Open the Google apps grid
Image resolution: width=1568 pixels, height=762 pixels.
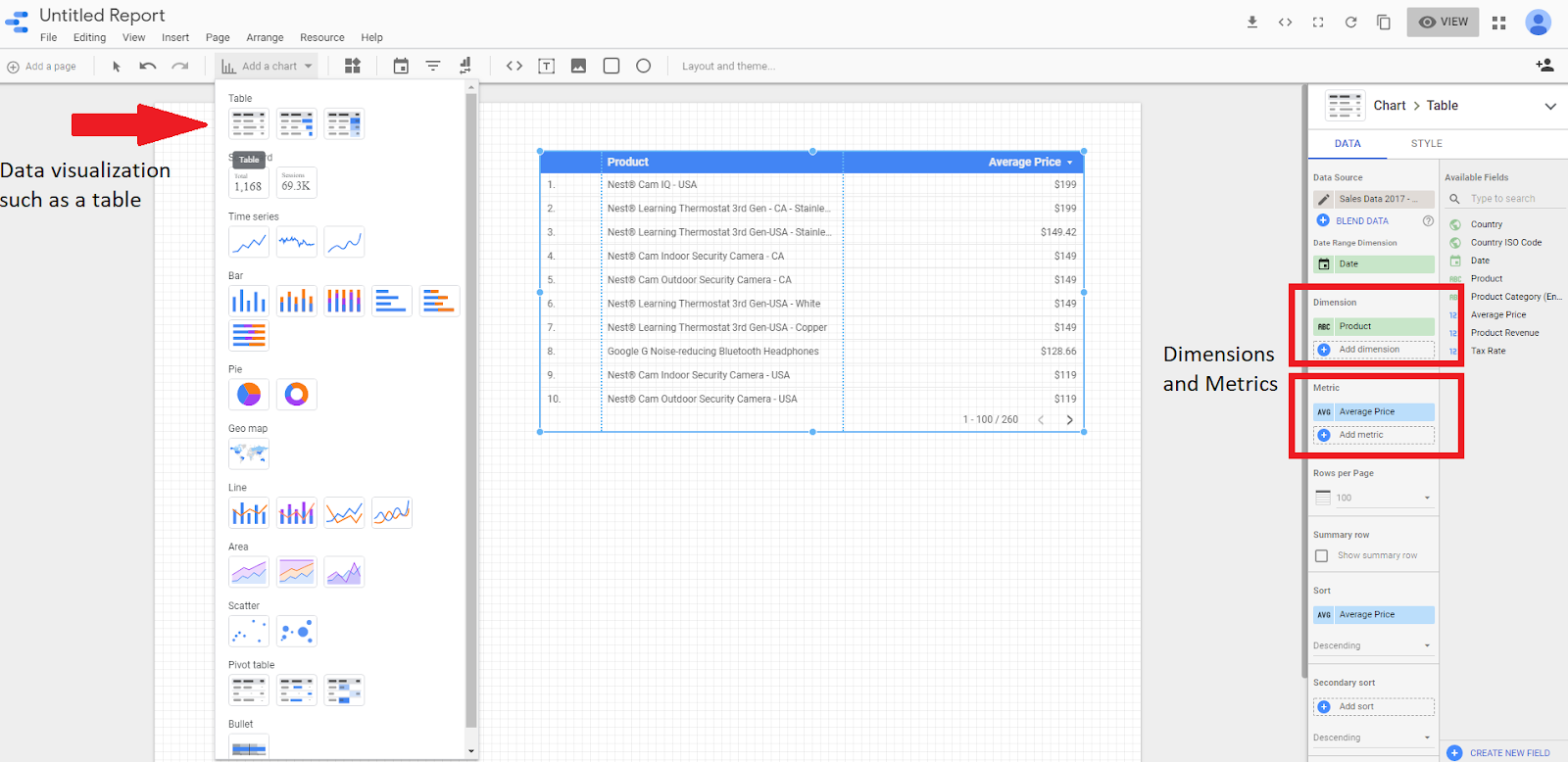(x=1498, y=23)
